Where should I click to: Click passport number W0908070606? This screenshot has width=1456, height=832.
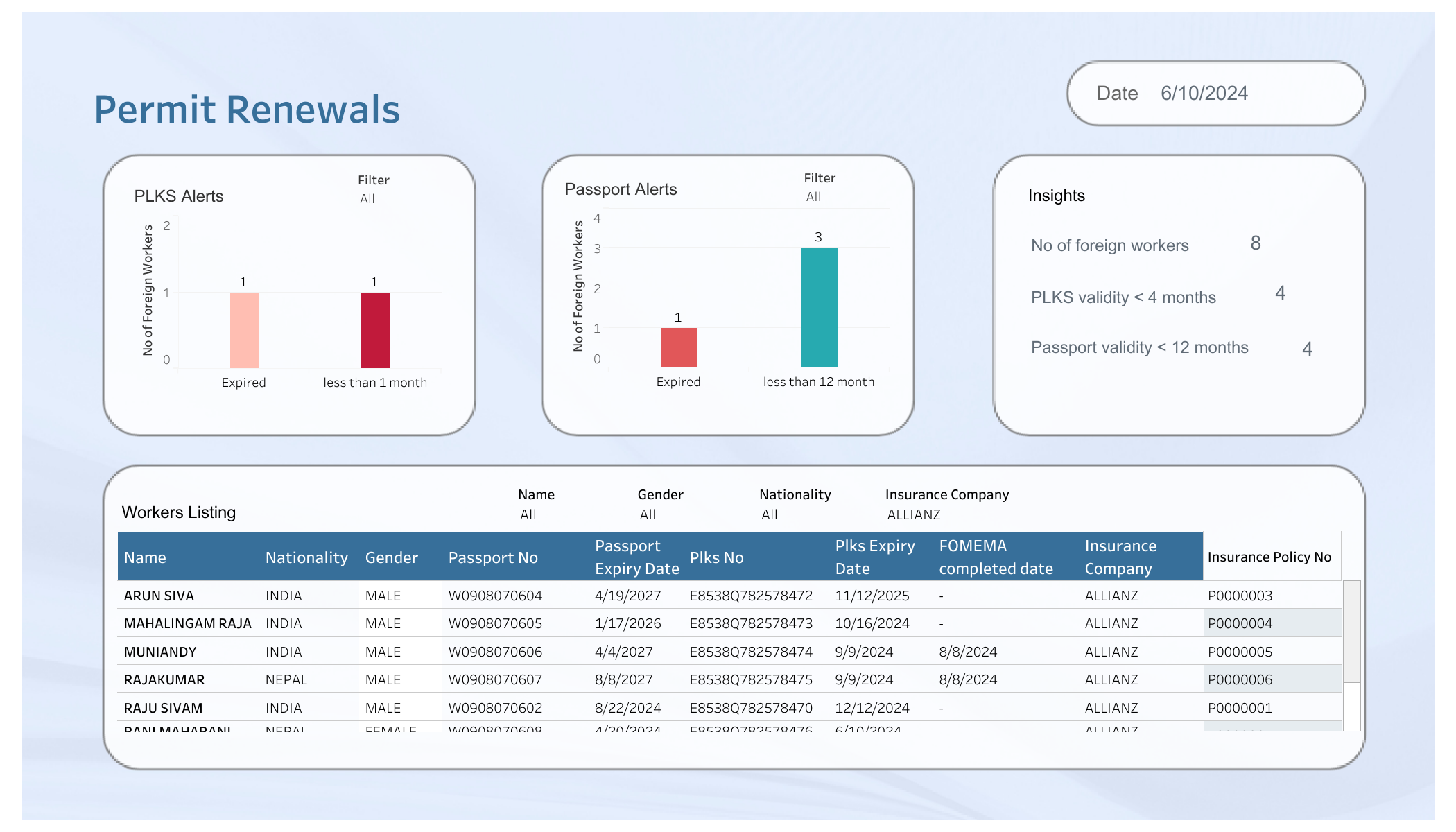[495, 652]
